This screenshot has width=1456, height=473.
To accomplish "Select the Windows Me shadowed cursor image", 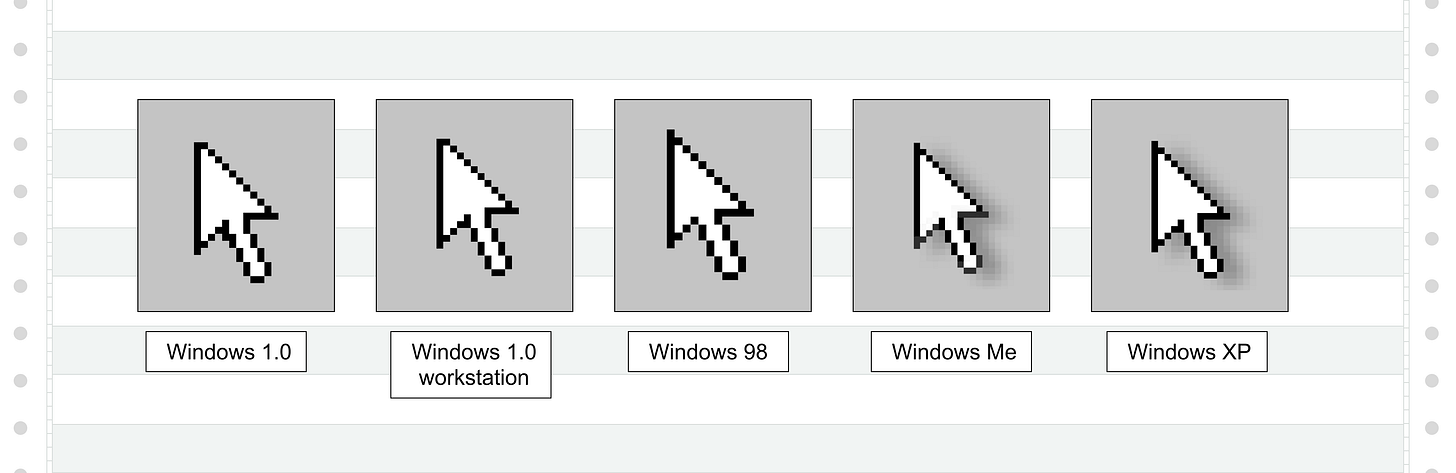I will [951, 205].
